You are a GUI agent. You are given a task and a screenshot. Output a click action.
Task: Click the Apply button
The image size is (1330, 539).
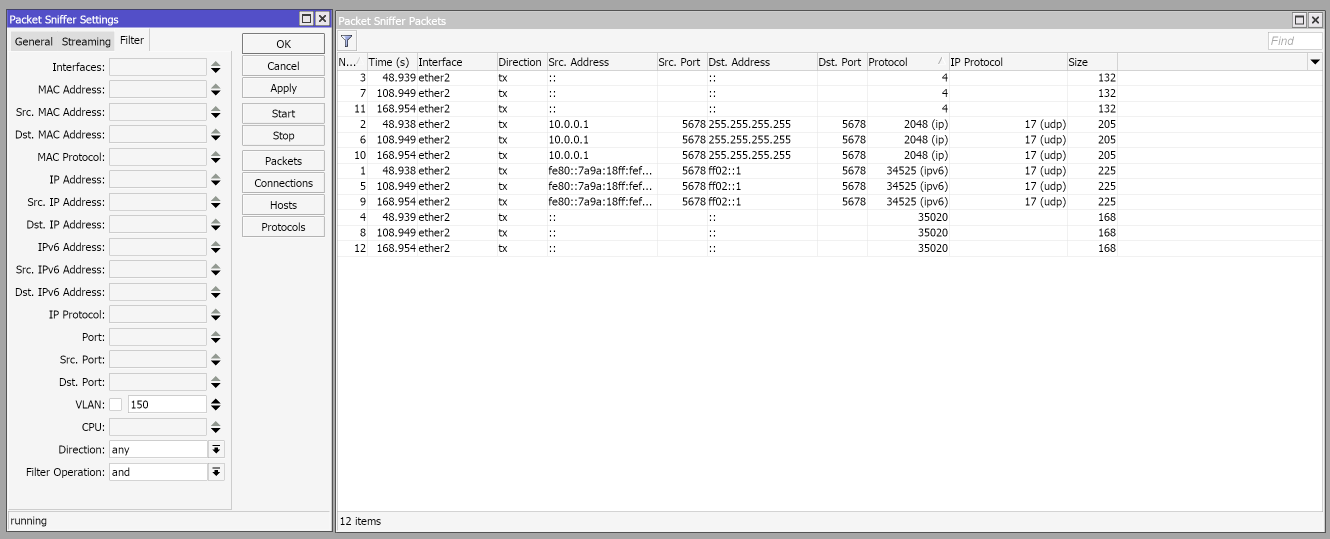283,88
